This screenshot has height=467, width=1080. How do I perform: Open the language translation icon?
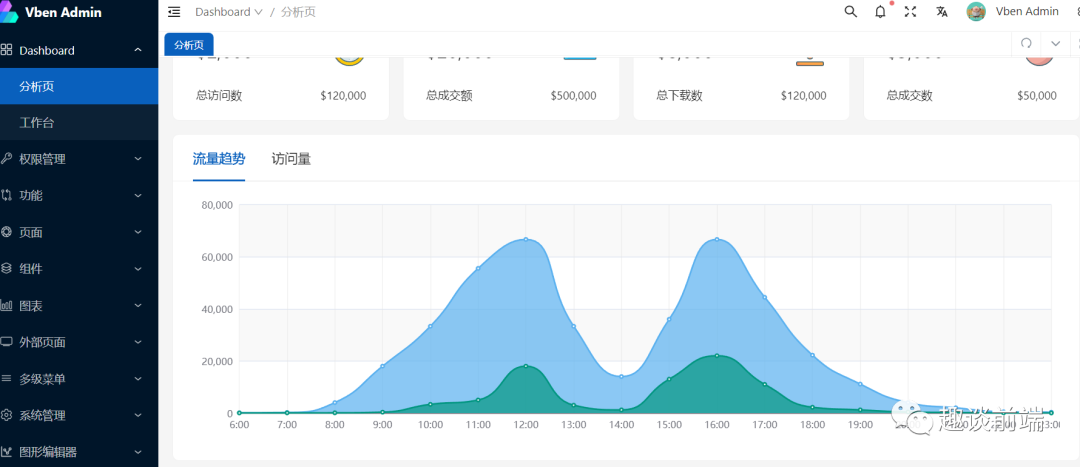[942, 12]
